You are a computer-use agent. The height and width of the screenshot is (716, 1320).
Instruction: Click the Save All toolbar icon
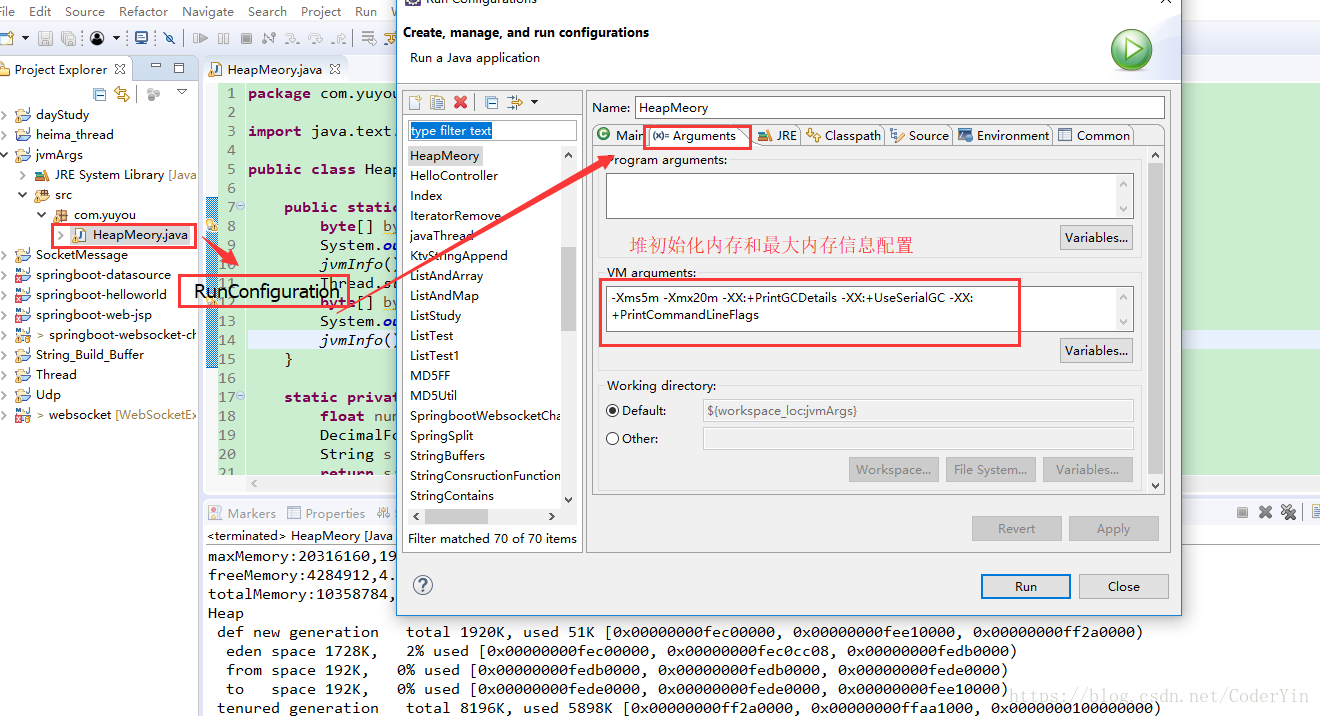(x=68, y=38)
